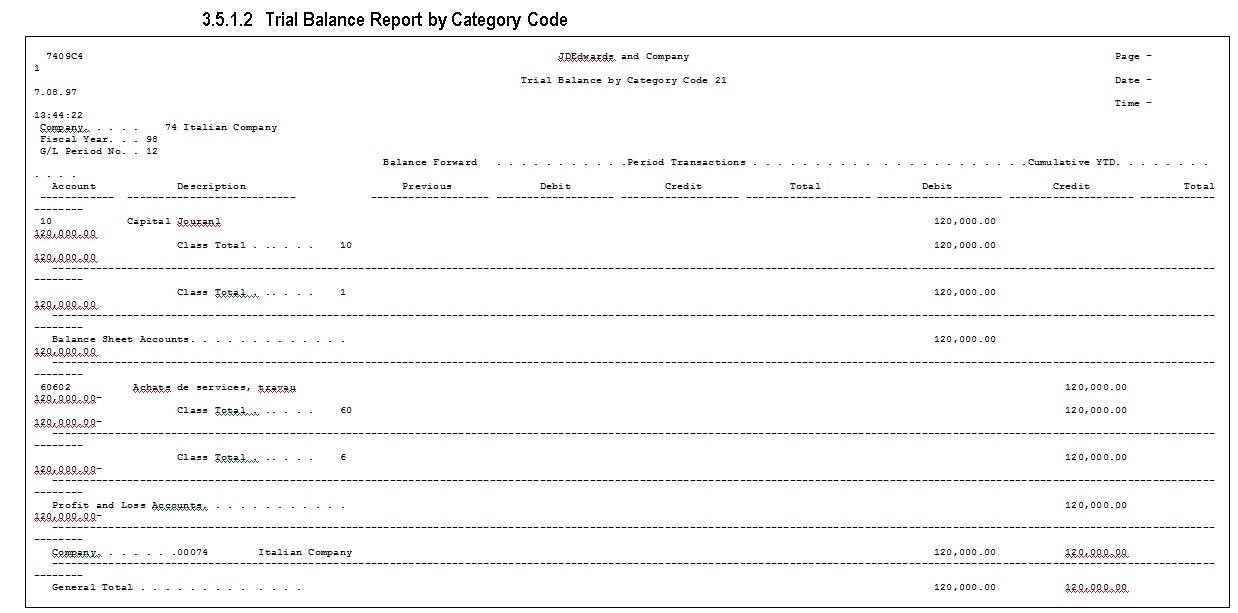
Task: Select the "Time -" label
Action: click(1133, 103)
